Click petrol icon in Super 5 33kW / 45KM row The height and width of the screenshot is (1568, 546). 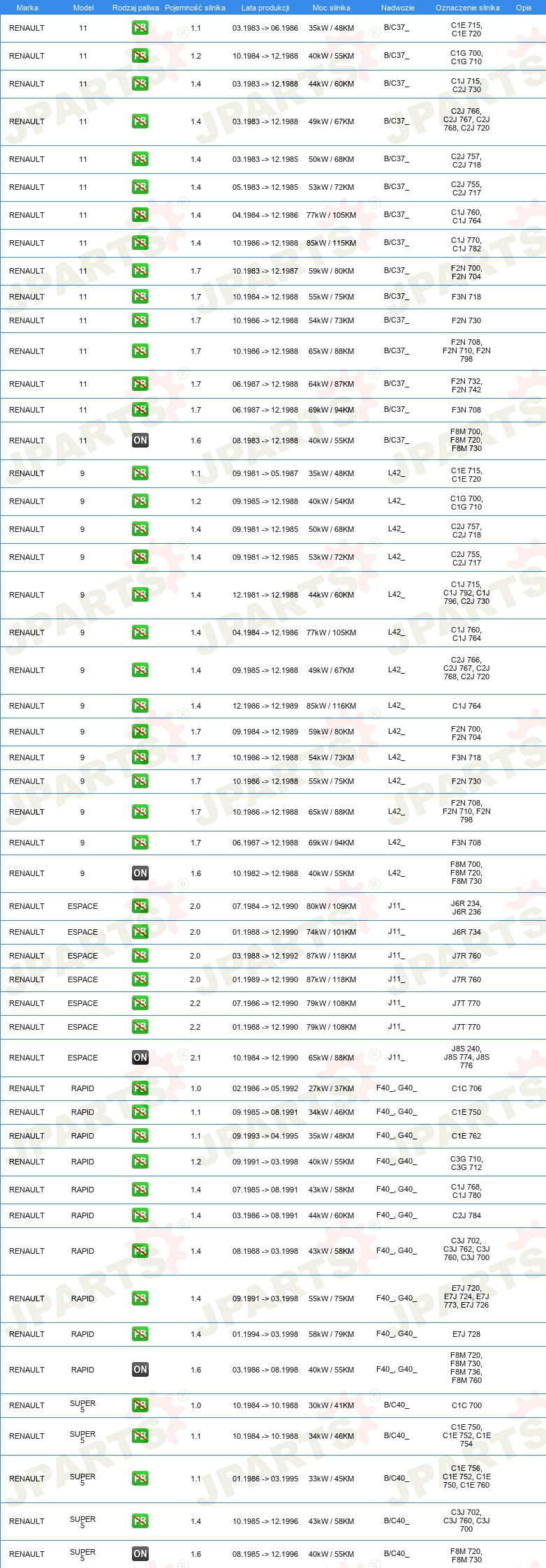[140, 1479]
